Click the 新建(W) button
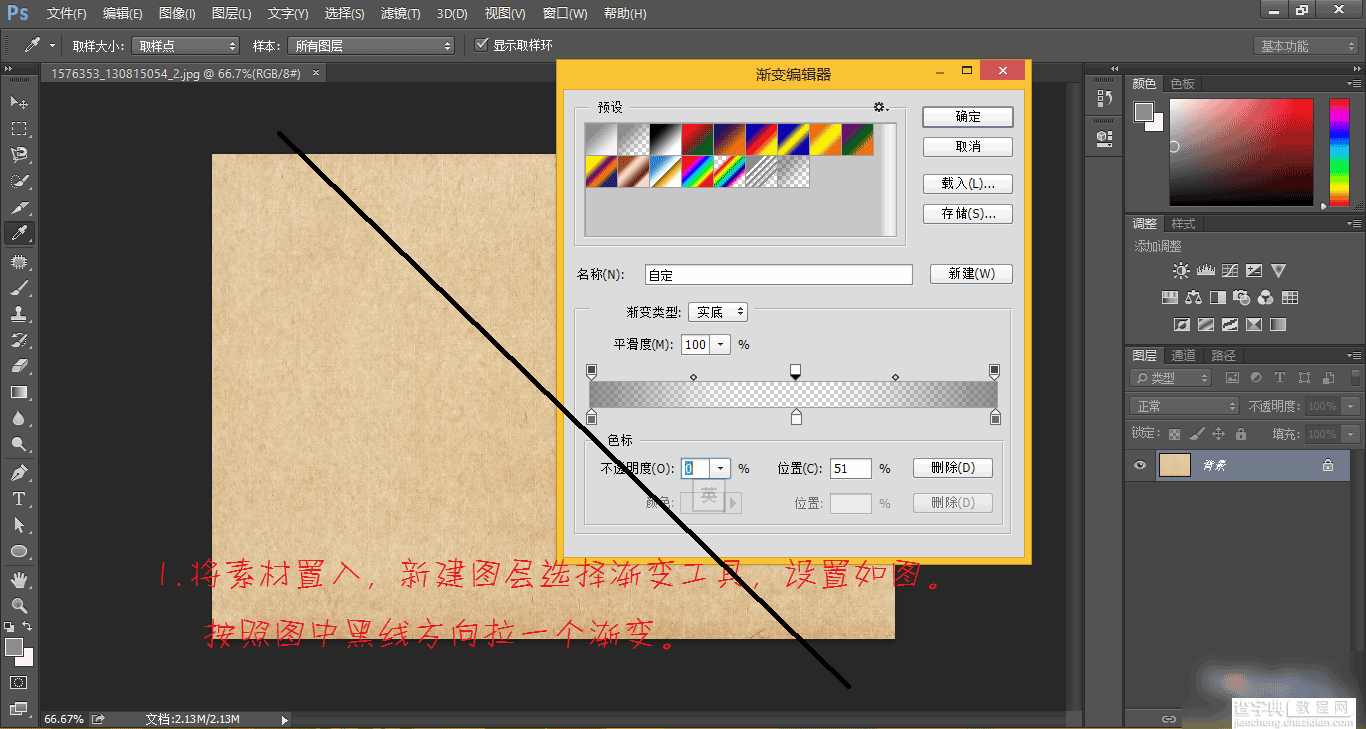Image resolution: width=1366 pixels, height=729 pixels. (x=971, y=274)
